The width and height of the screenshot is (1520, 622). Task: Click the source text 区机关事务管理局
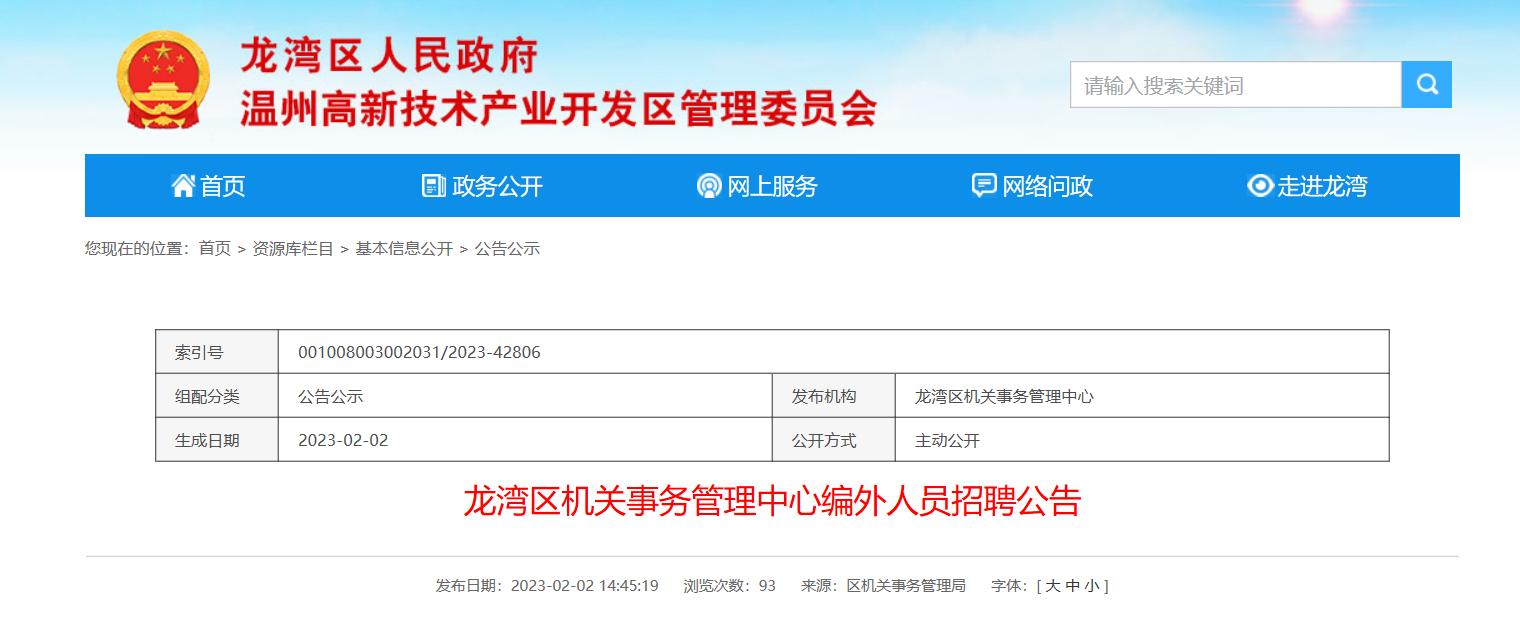906,586
